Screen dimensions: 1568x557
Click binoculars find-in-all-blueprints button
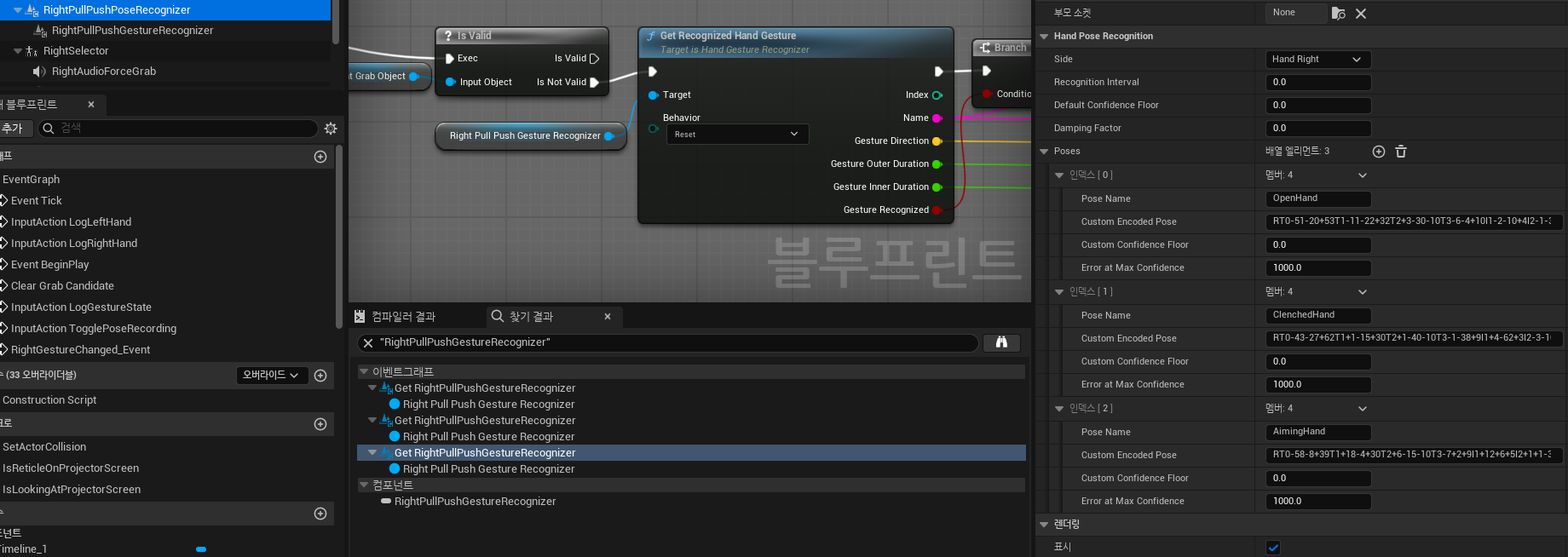[x=1001, y=342]
